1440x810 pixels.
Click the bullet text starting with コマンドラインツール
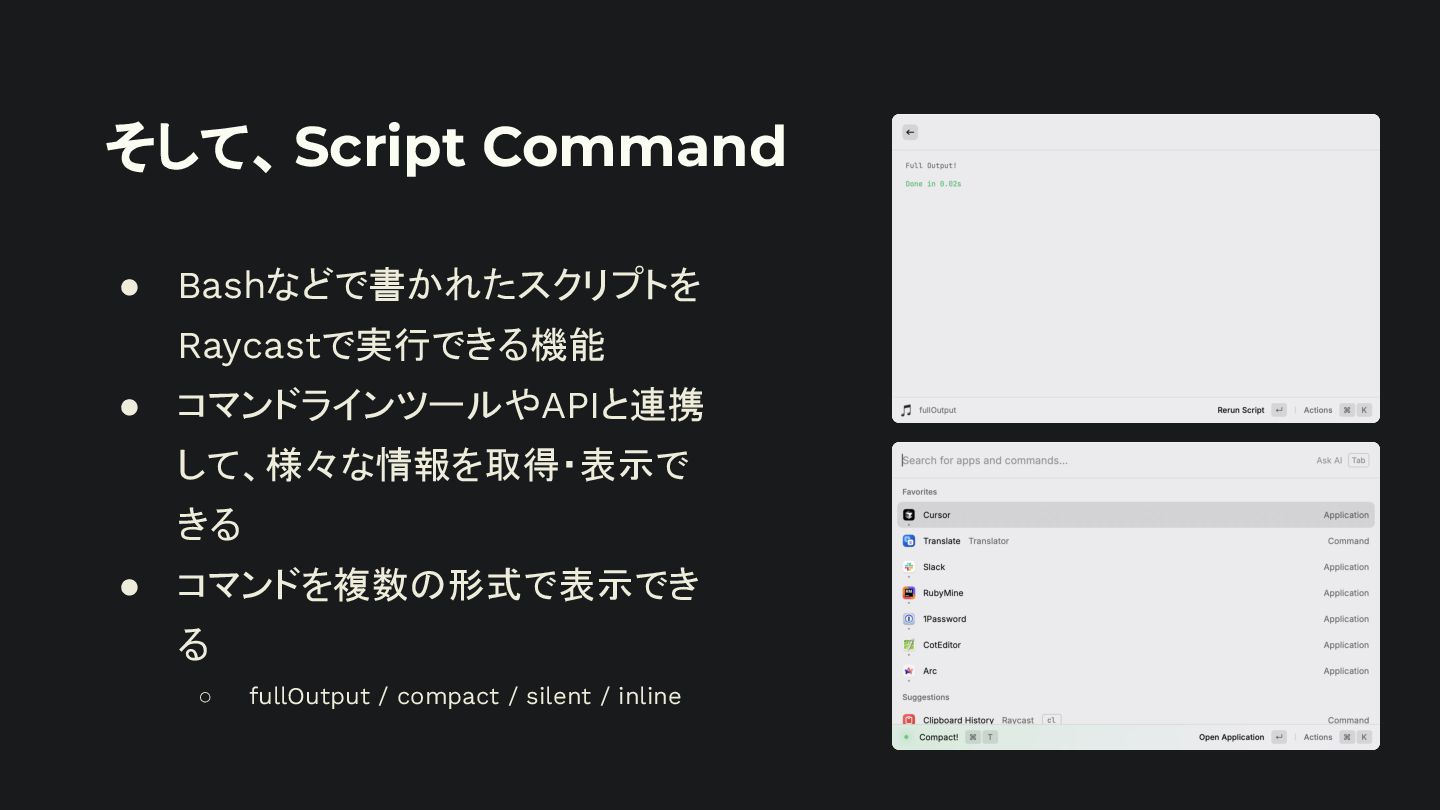(x=440, y=465)
